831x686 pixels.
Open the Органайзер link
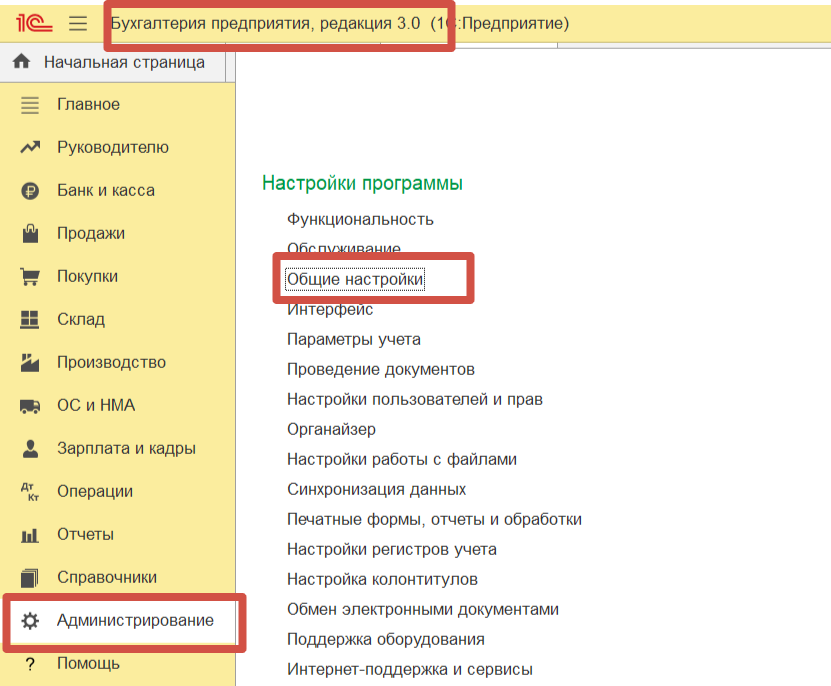tap(331, 429)
